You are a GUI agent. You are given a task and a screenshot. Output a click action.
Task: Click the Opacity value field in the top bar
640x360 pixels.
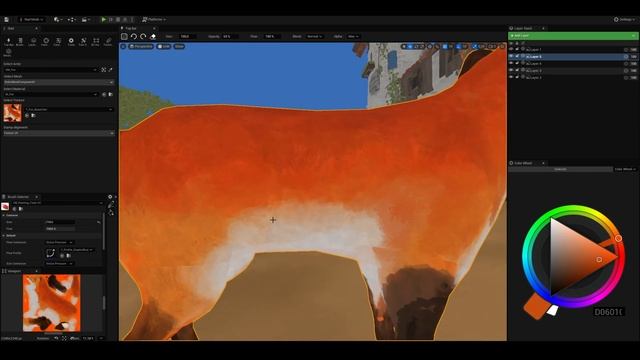(x=230, y=36)
